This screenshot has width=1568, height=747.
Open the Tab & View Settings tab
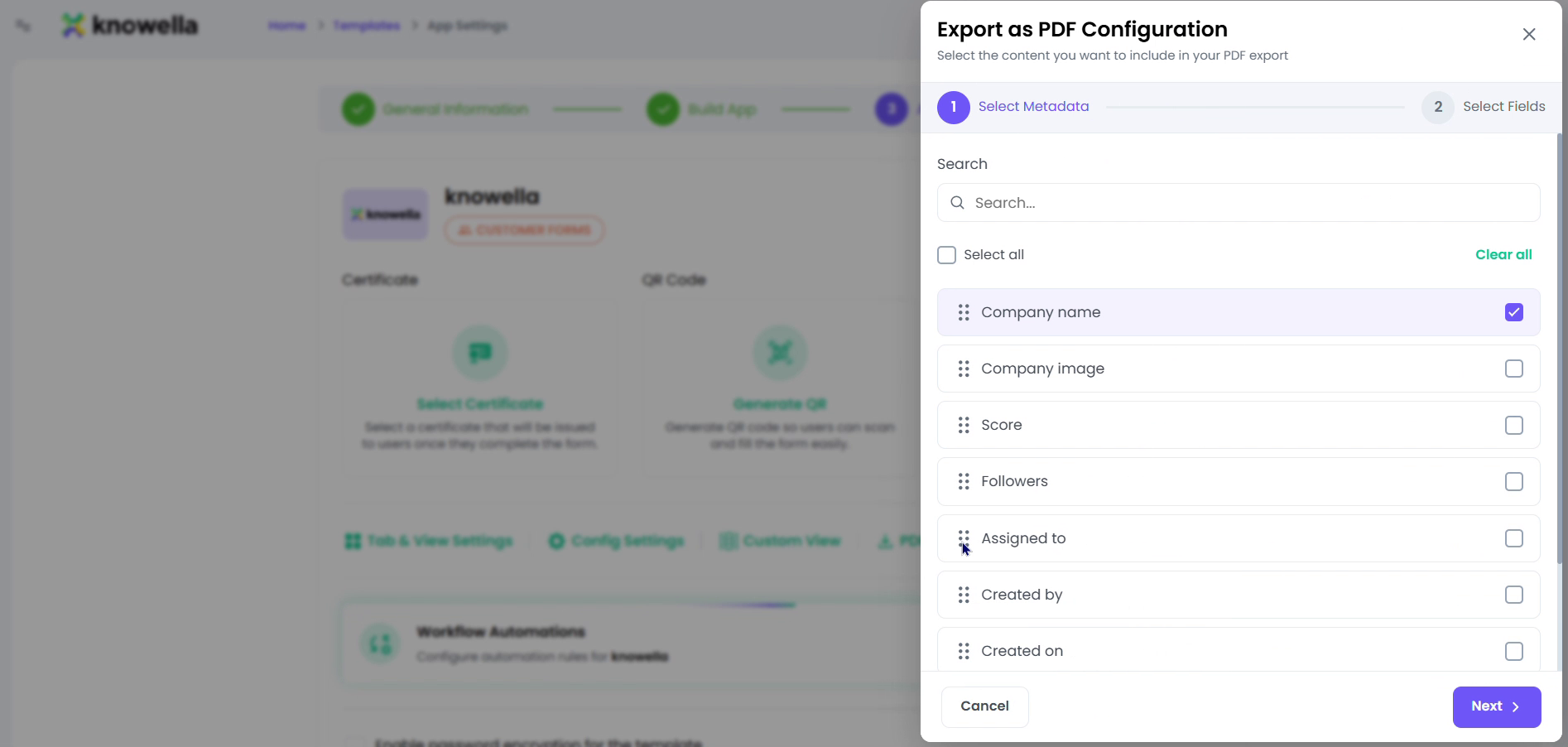point(429,541)
